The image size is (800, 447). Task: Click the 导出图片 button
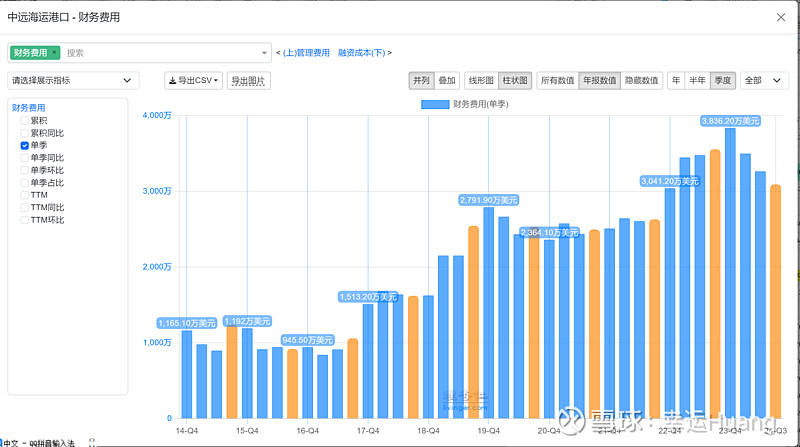(248, 80)
